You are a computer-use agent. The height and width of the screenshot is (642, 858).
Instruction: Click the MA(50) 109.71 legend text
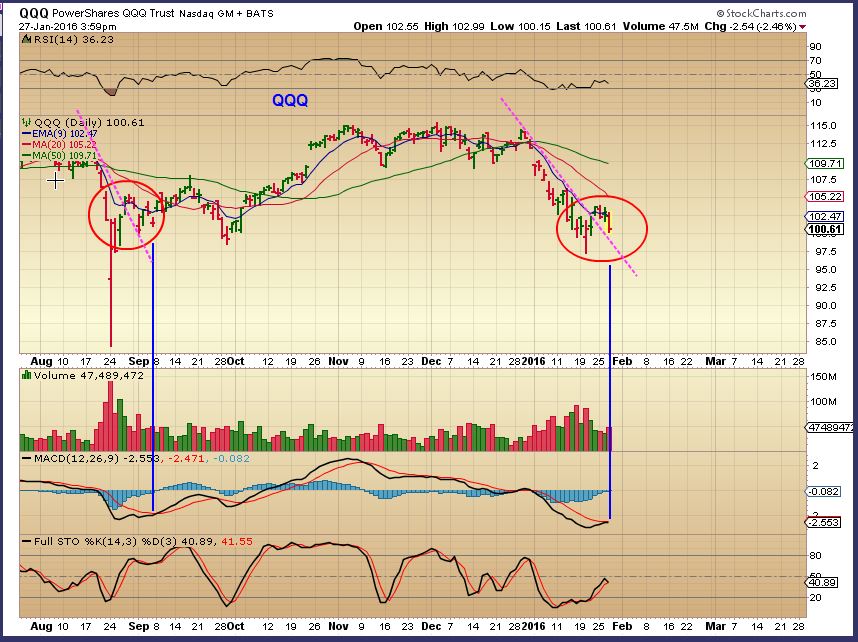[65, 156]
